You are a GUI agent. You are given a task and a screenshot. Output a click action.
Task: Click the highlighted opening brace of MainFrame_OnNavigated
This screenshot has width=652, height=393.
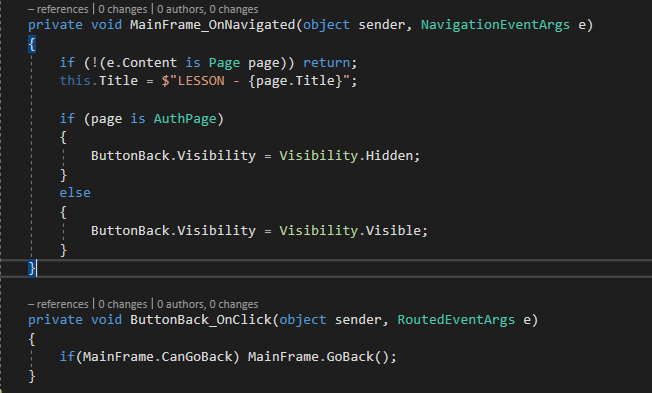coord(32,44)
